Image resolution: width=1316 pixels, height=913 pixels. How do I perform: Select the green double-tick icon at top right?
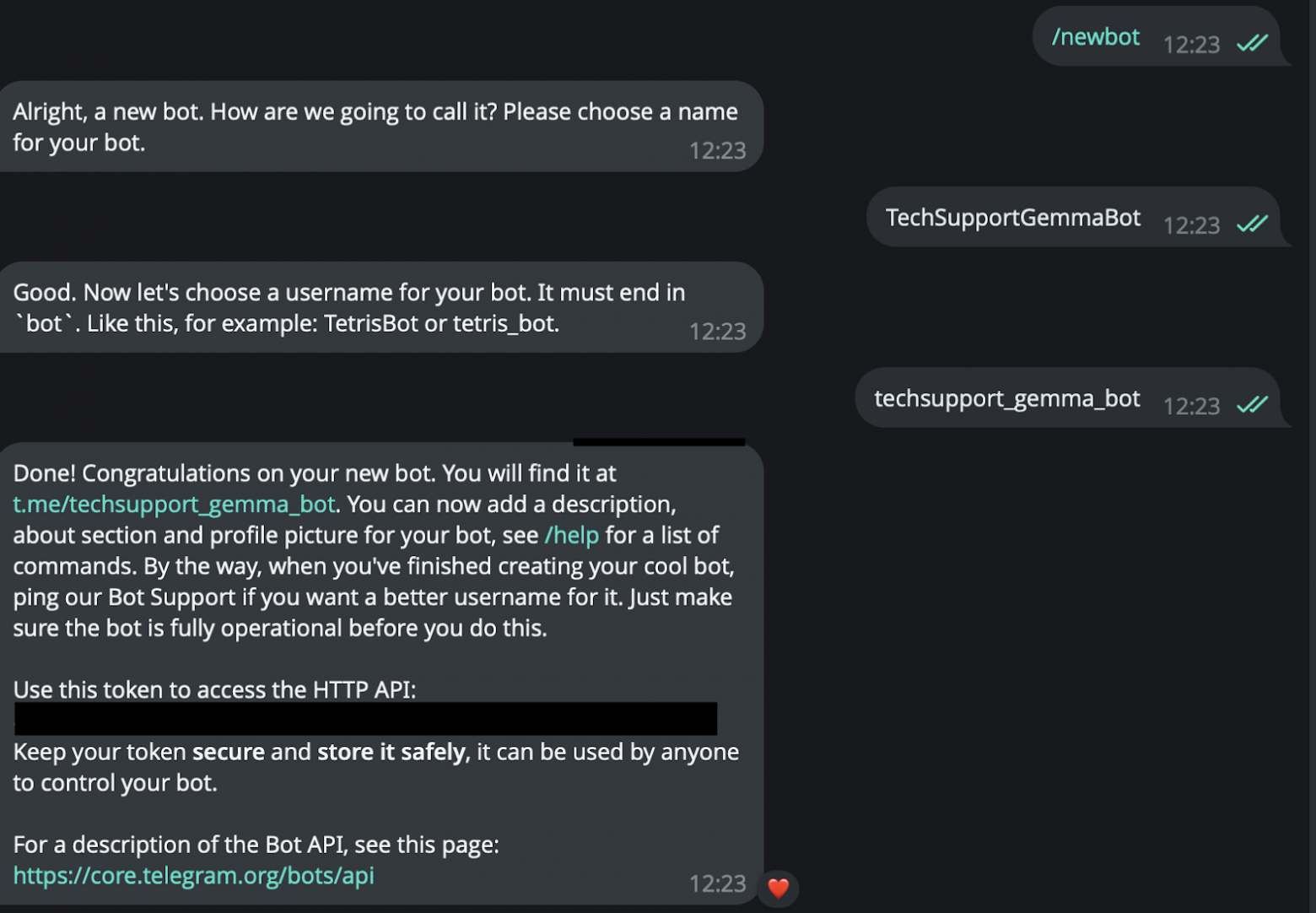[1252, 42]
